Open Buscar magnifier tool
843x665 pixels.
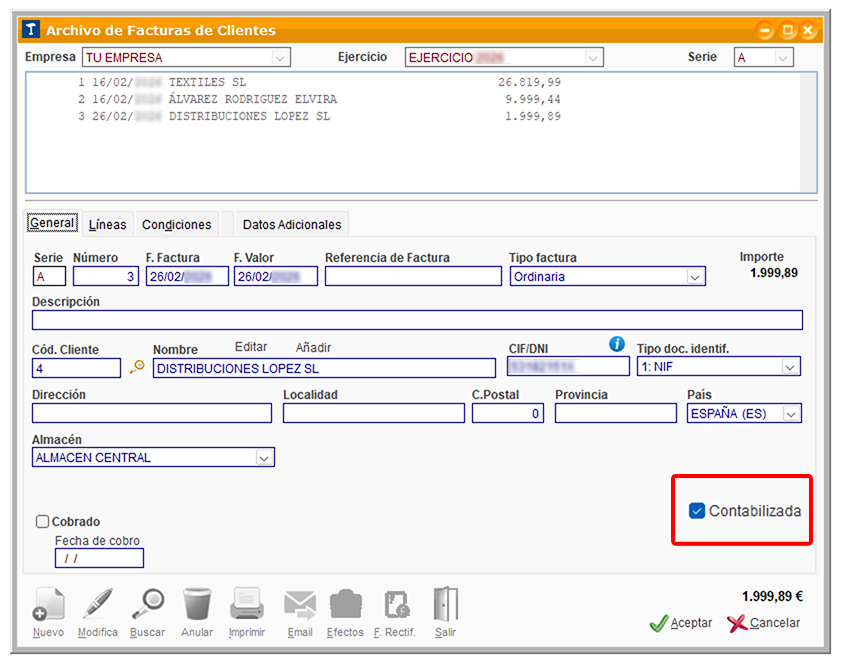coord(148,606)
